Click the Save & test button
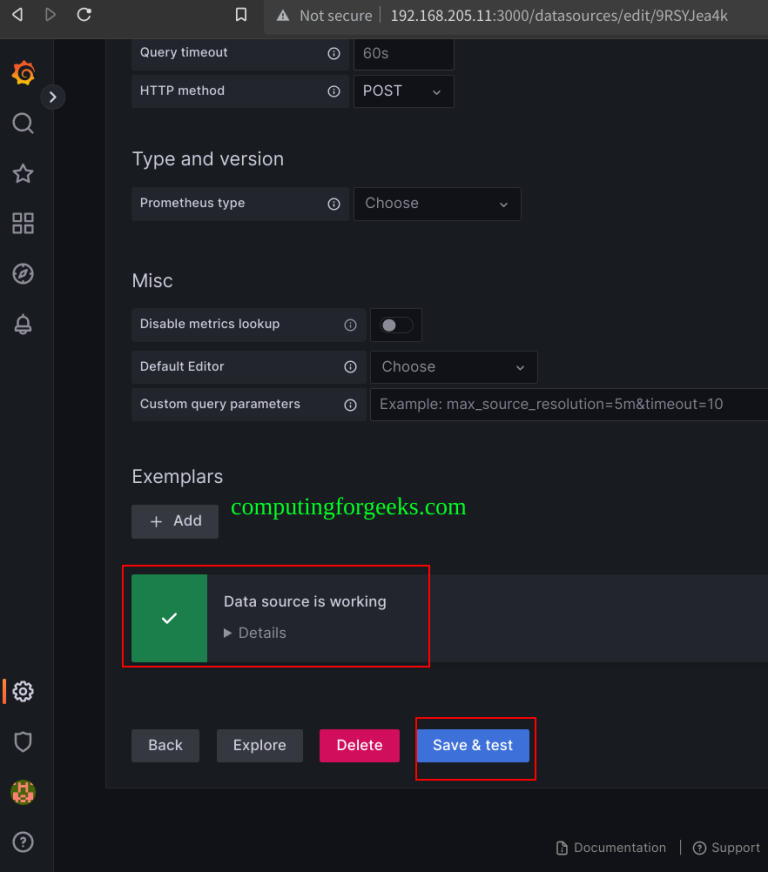The width and height of the screenshot is (768, 872). point(473,746)
